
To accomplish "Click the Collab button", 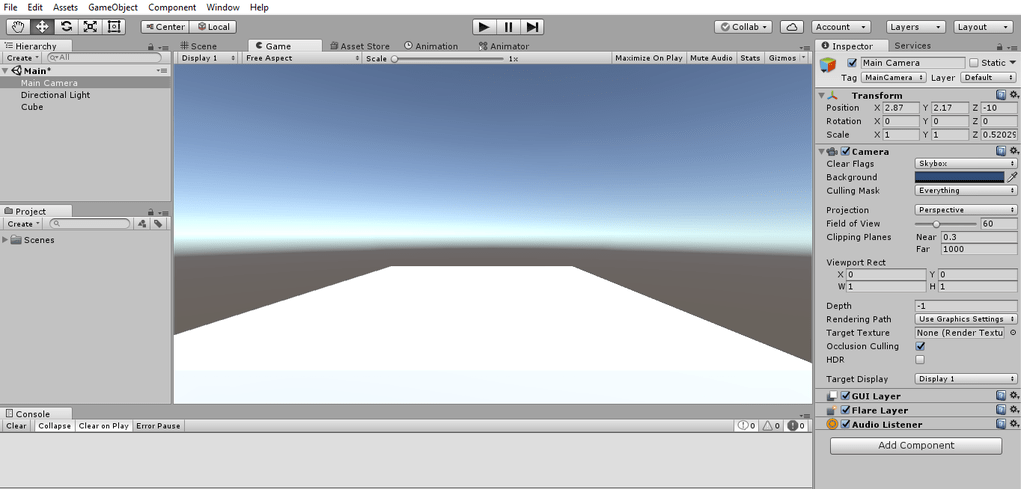I will [x=743, y=27].
